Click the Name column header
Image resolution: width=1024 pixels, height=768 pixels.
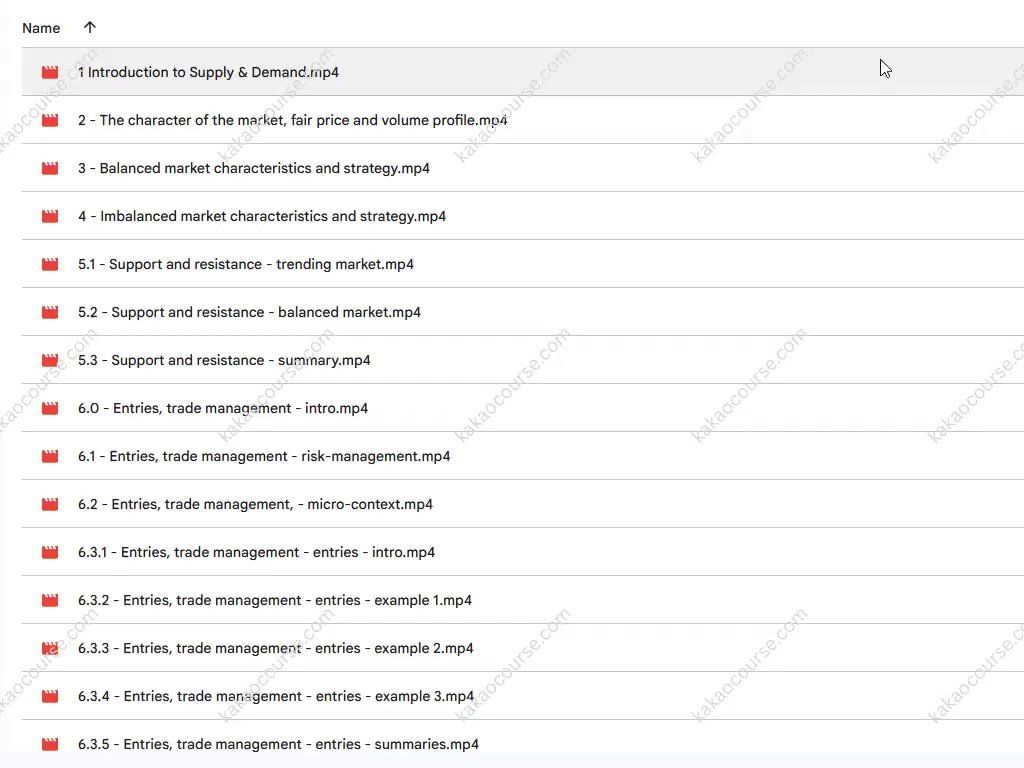(x=41, y=28)
